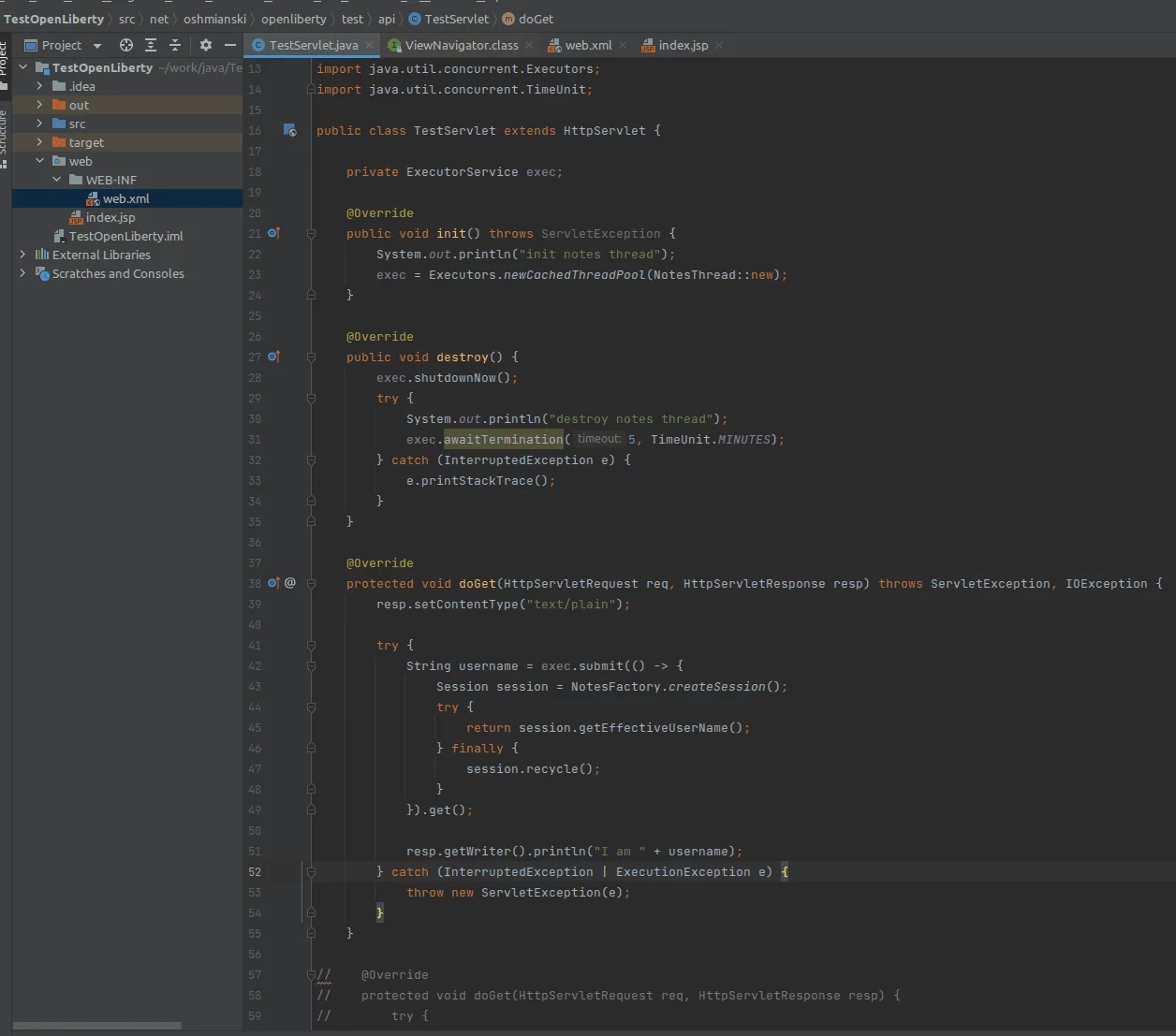Expand the src folder in project tree
This screenshot has height=1036, width=1176.
(39, 124)
